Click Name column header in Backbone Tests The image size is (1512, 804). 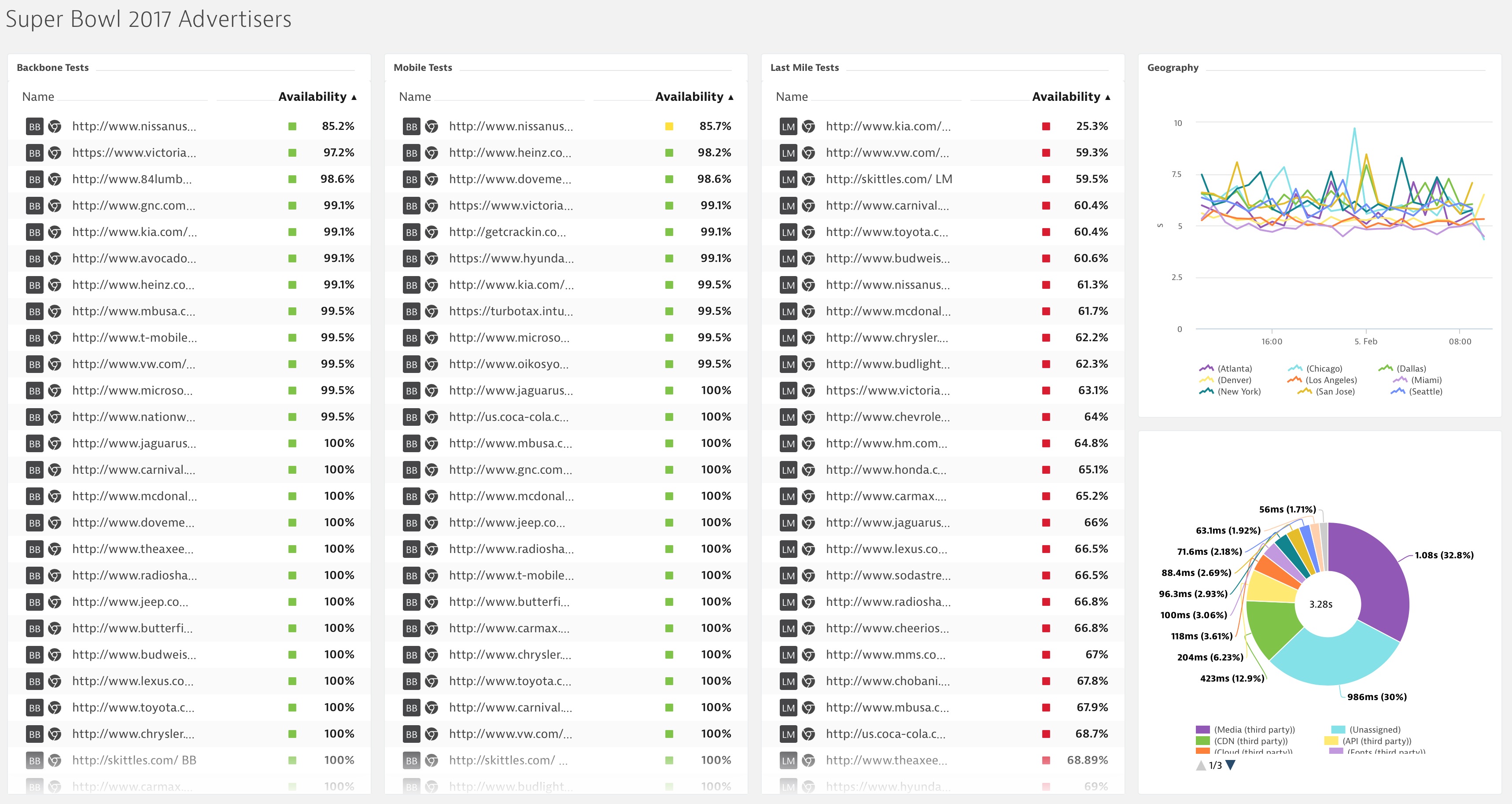(38, 97)
